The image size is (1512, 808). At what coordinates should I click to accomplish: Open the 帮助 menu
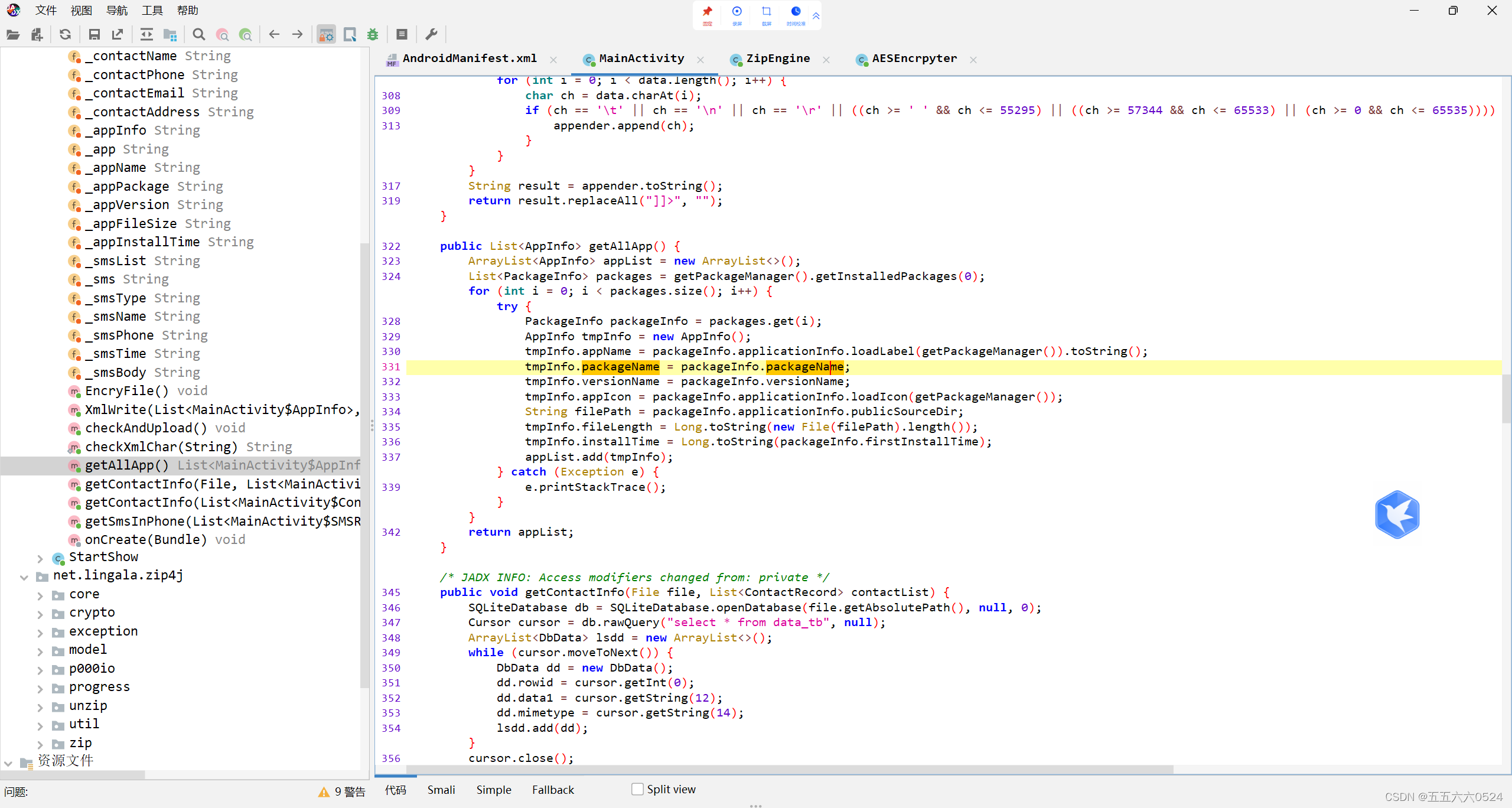188,10
